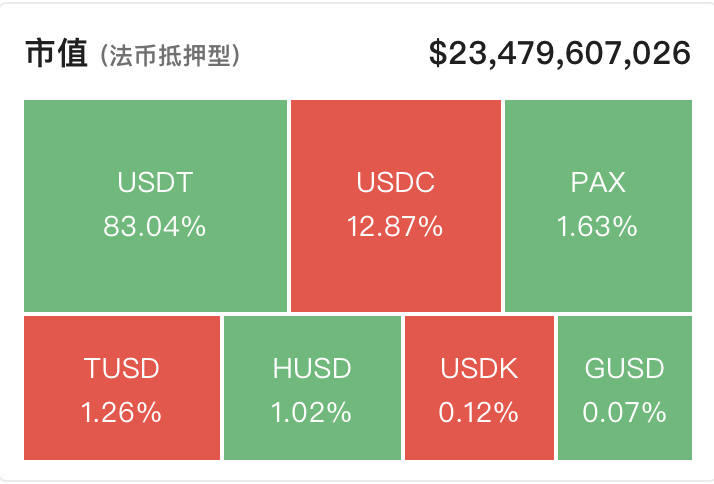714x484 pixels.
Task: Select the red USDK treemap tile
Action: (x=479, y=388)
